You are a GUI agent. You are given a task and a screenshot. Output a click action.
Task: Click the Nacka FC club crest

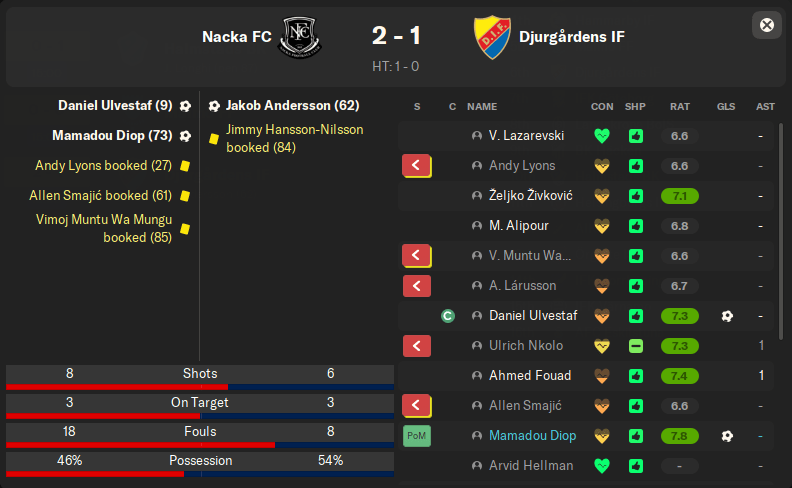point(296,37)
